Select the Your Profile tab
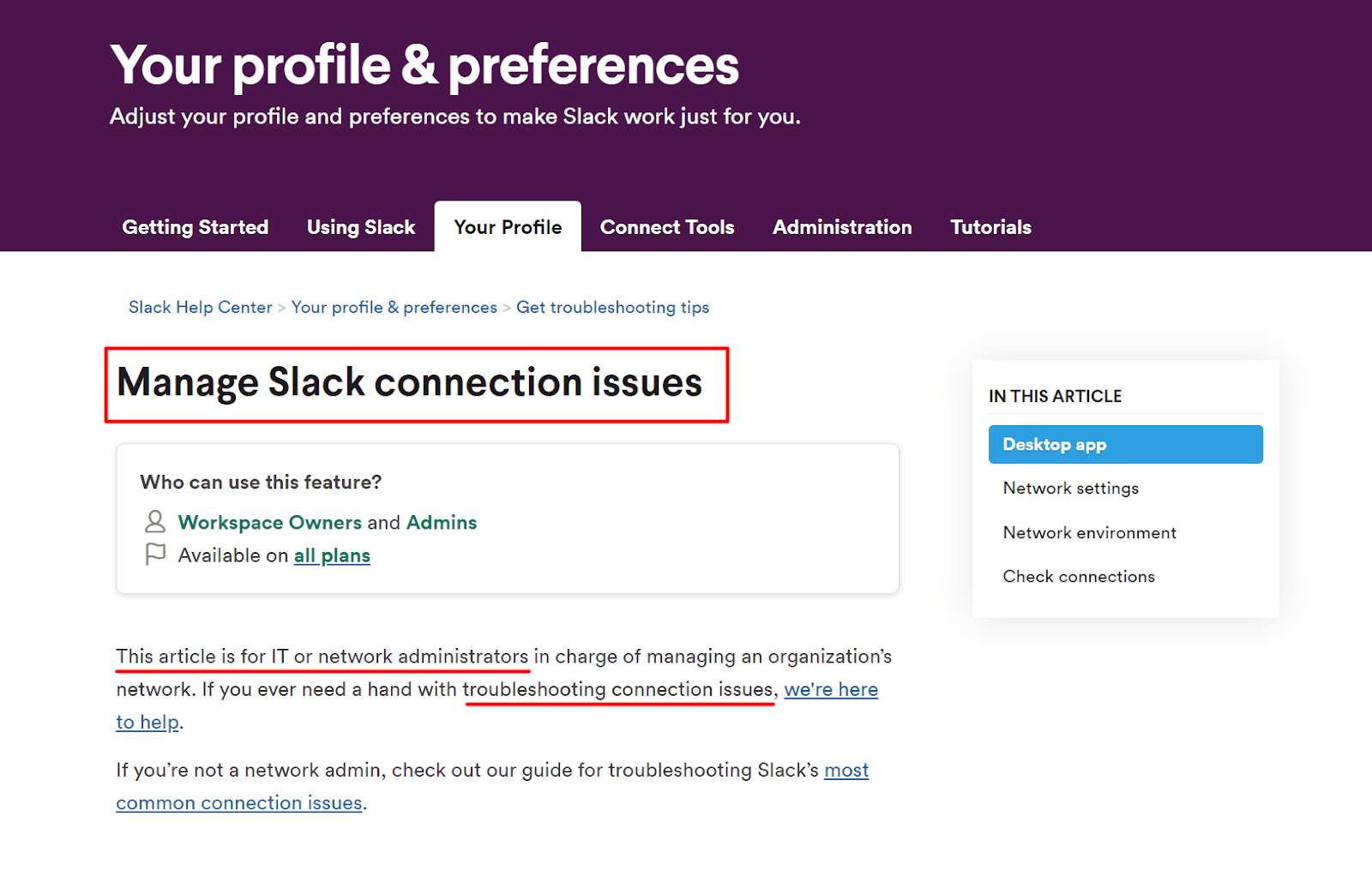 click(x=508, y=227)
